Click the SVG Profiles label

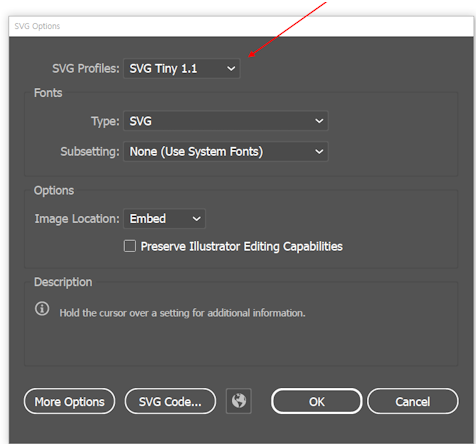coord(86,69)
